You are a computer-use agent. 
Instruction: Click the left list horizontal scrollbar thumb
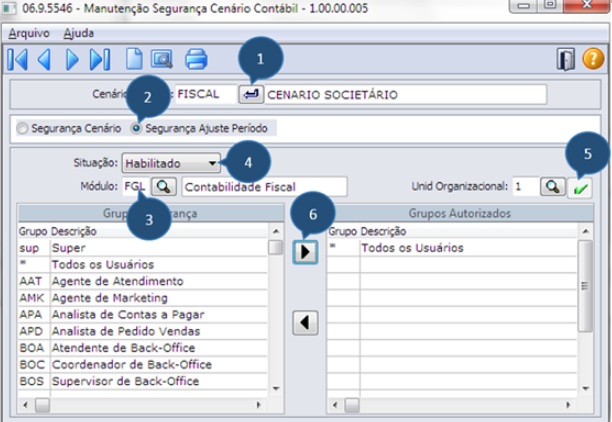pos(42,405)
